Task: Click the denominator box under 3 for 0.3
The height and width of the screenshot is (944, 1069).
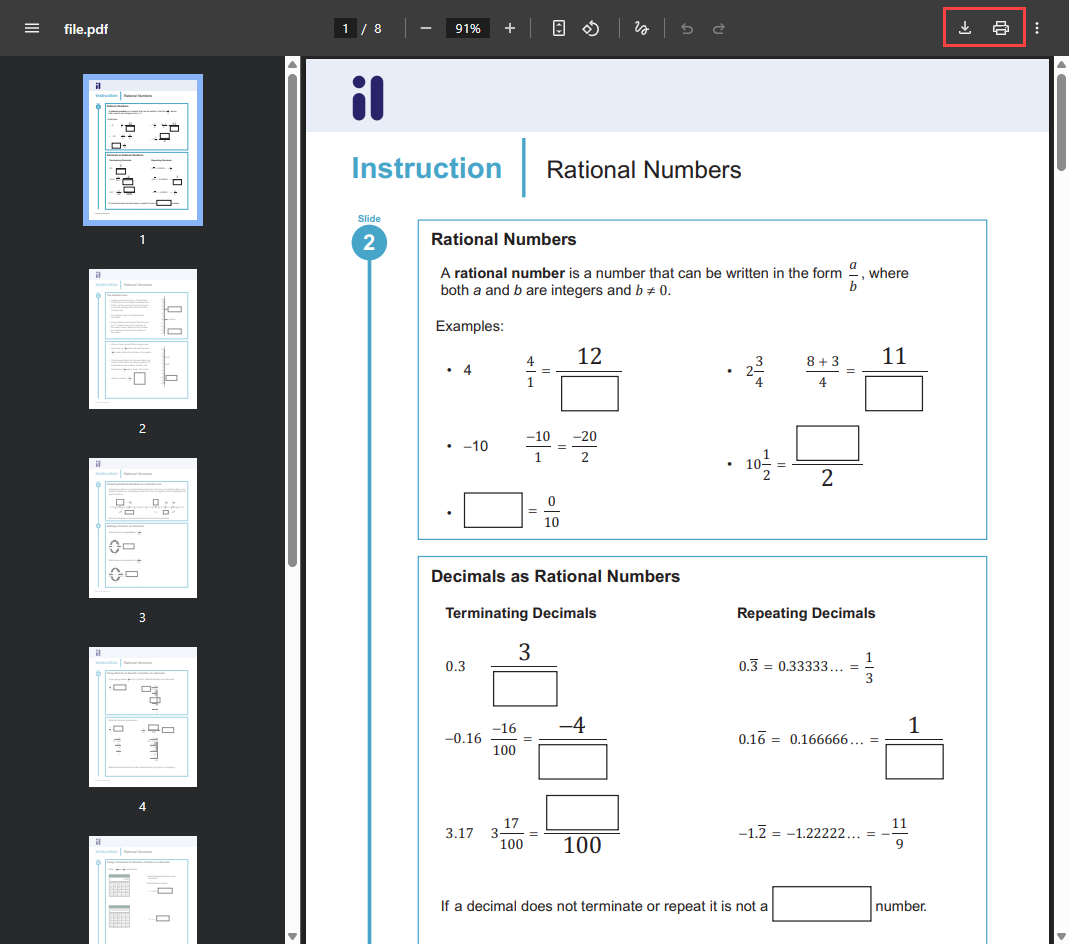Action: coord(525,688)
